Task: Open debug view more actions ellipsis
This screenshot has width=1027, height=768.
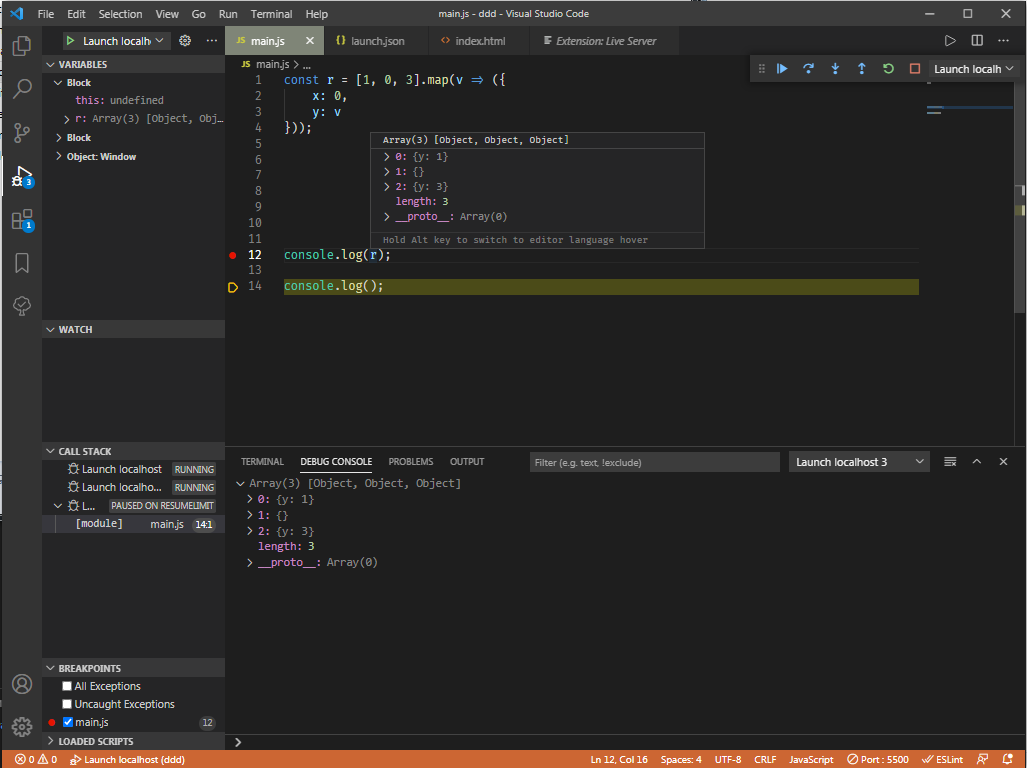Action: pos(212,41)
